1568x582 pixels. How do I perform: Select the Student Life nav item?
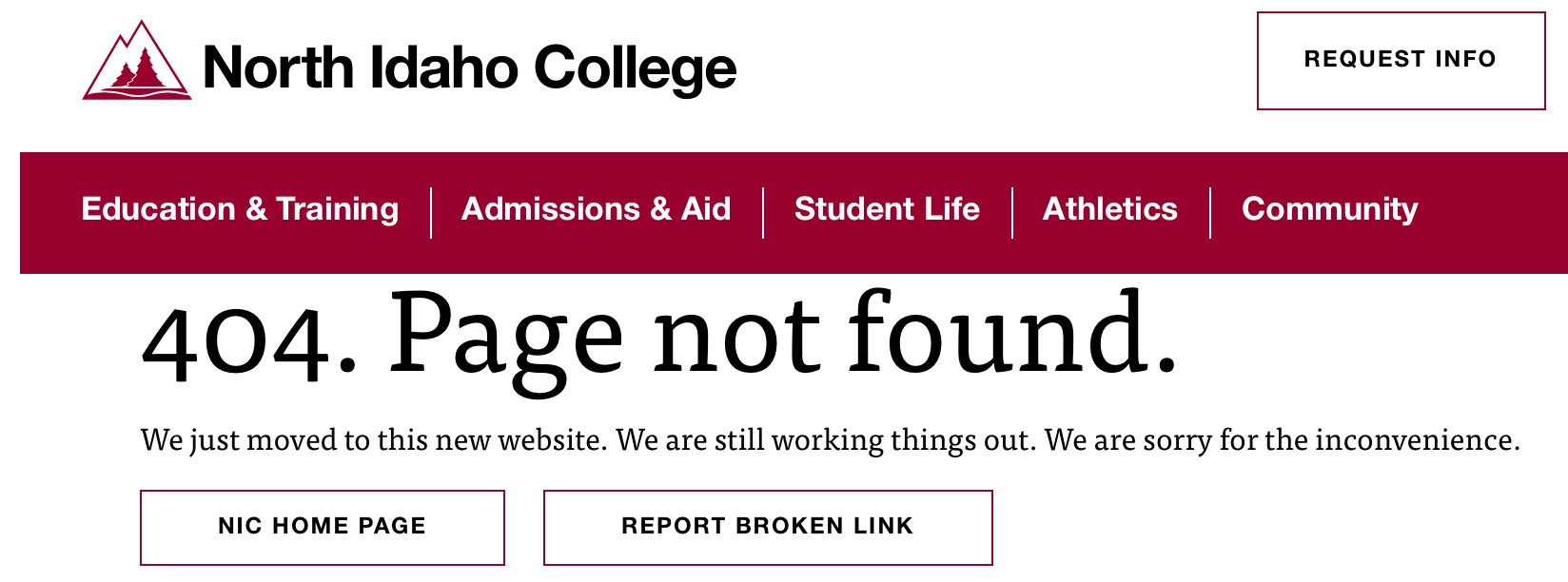pyautogui.click(x=887, y=209)
